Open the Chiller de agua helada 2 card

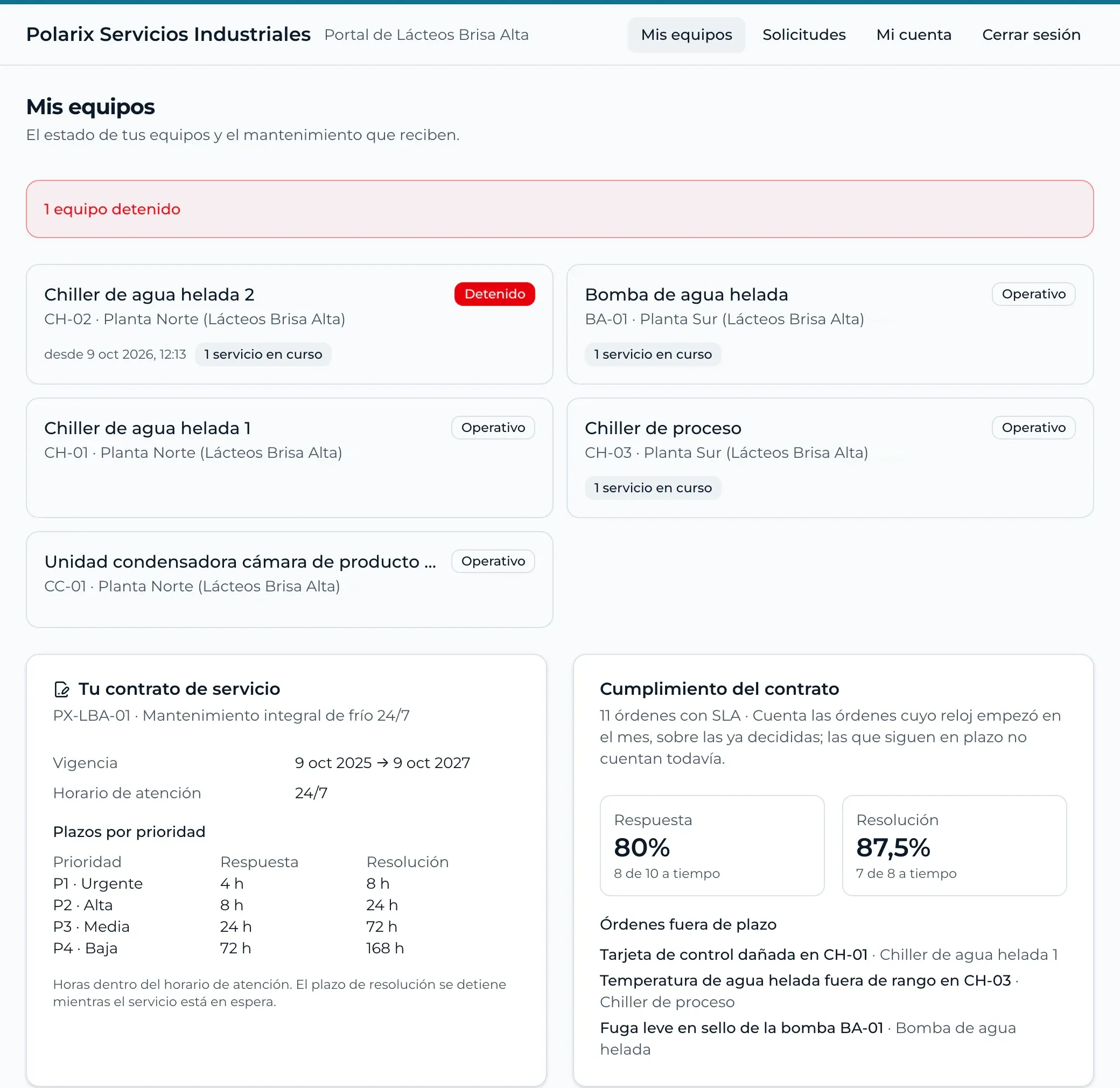tap(289, 324)
